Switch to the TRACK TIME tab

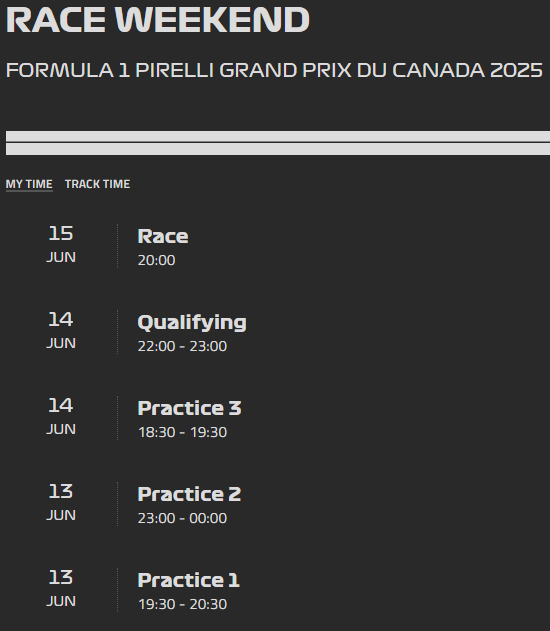pyautogui.click(x=97, y=184)
